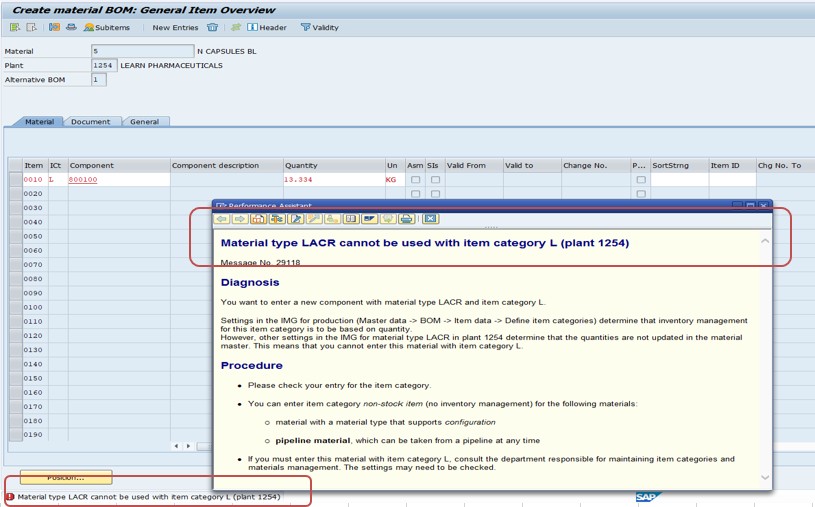Select row 0030 using its row selector
Screen dimensions: 815x507
point(16,207)
